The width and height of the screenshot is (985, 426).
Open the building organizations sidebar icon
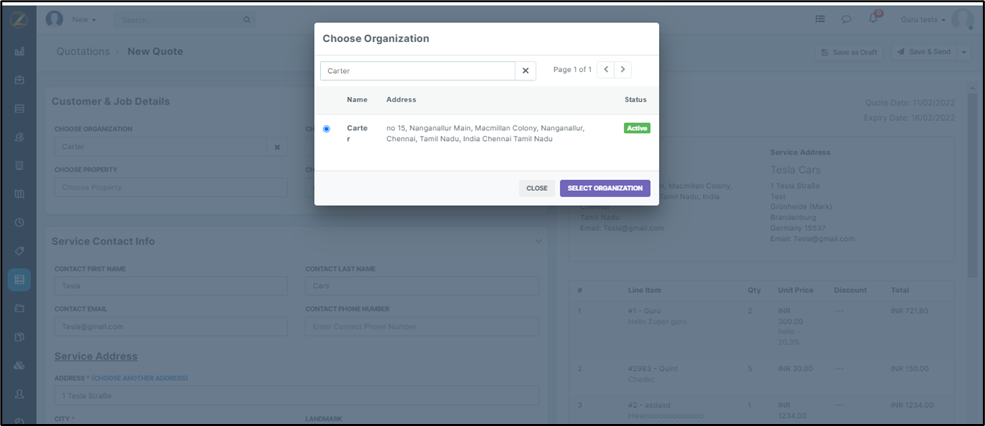19,165
